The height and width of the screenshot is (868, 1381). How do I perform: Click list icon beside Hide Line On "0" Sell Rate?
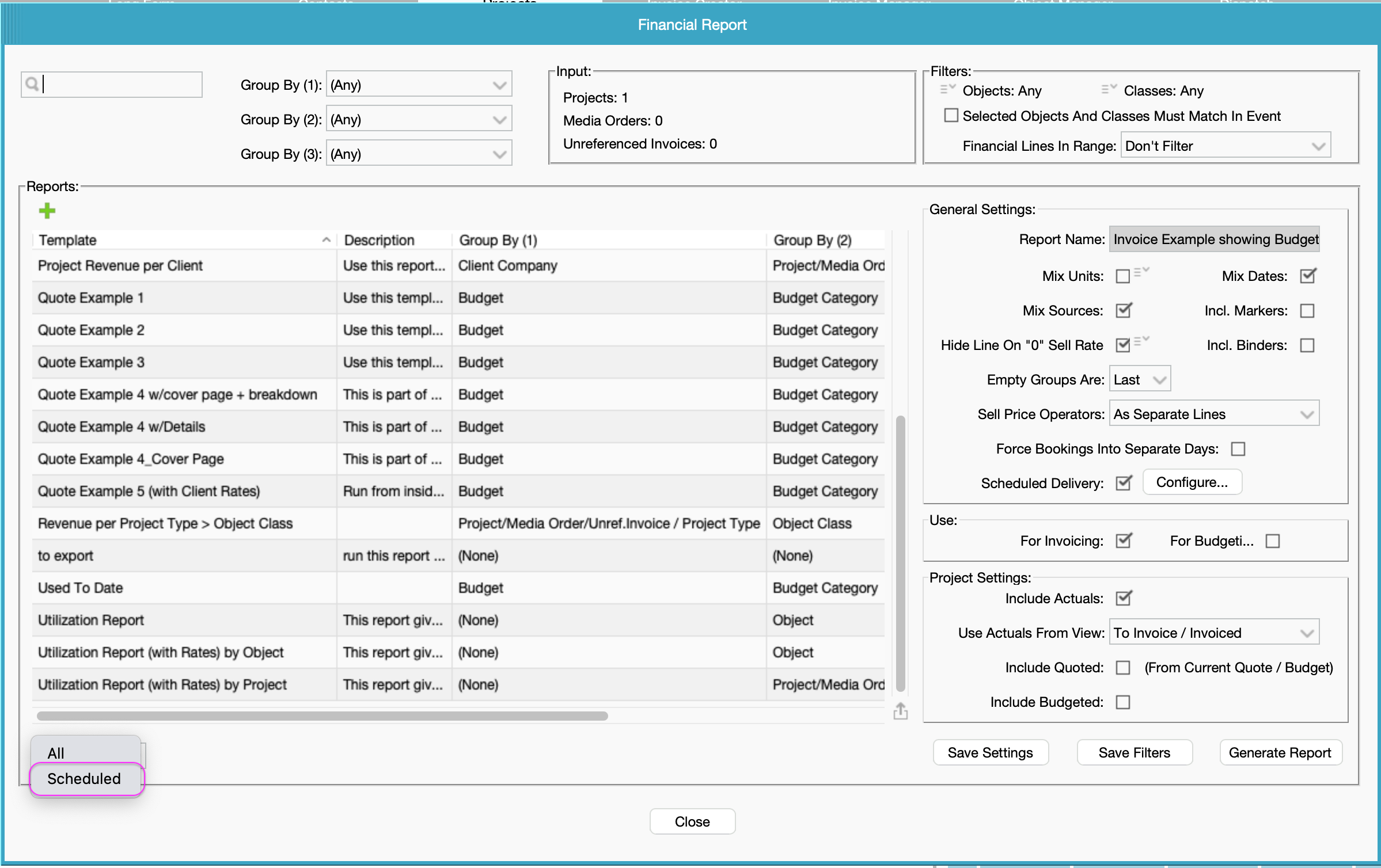(x=1141, y=341)
